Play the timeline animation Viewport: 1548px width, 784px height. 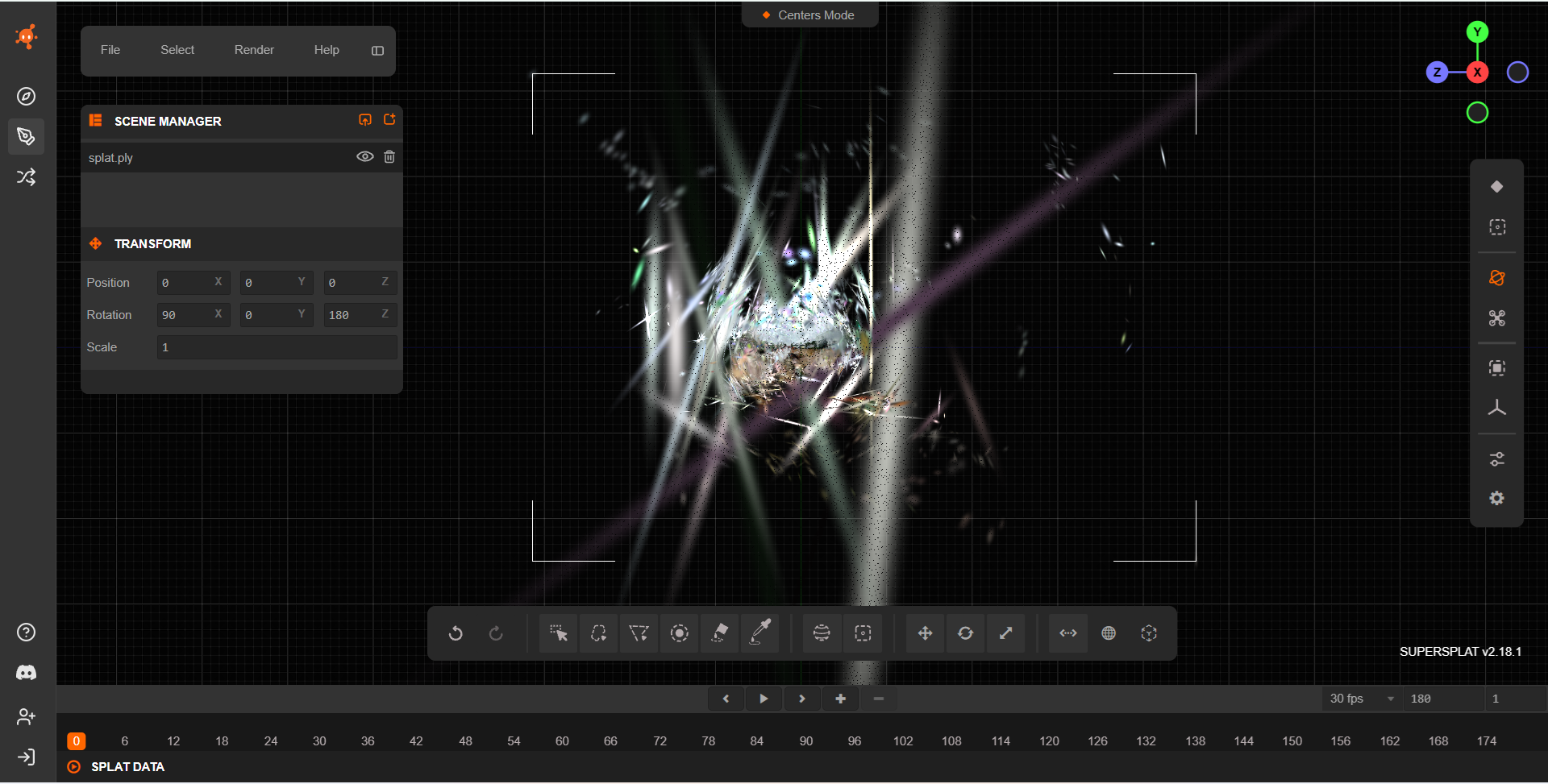click(x=764, y=699)
